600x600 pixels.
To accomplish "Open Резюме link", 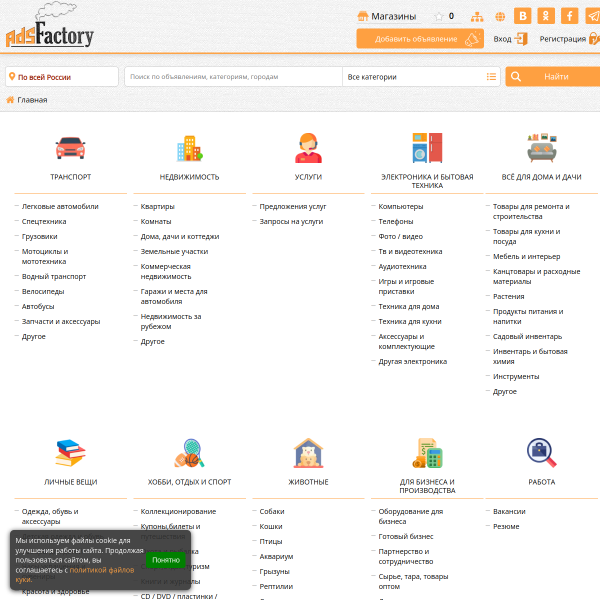I will pos(506,526).
